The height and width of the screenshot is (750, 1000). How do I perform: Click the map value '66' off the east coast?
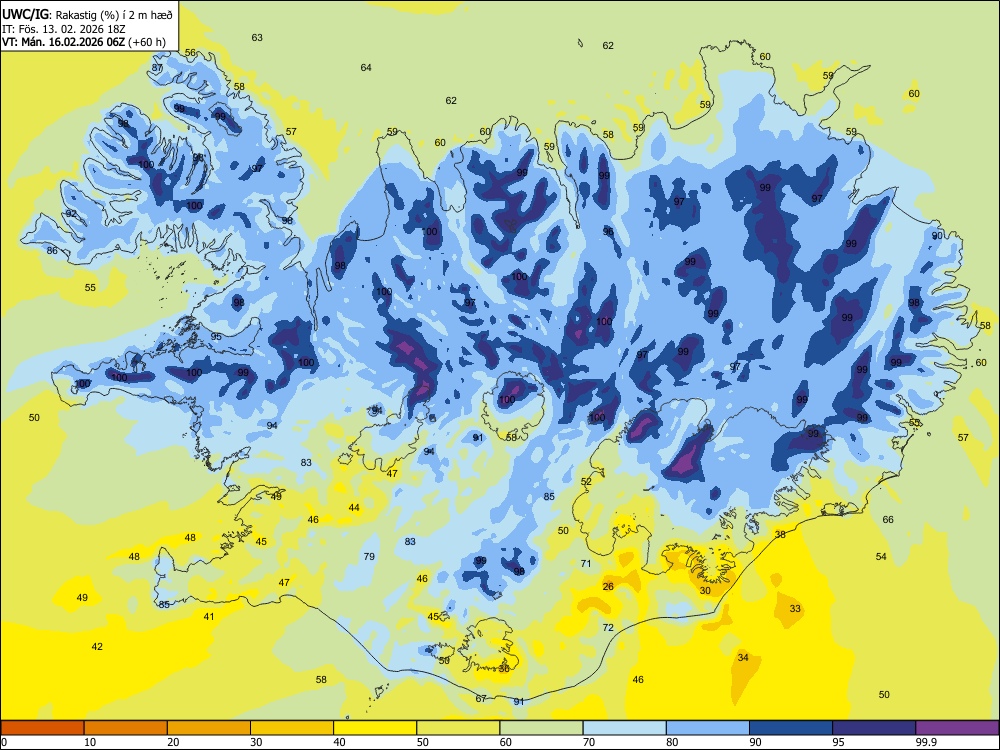[888, 520]
